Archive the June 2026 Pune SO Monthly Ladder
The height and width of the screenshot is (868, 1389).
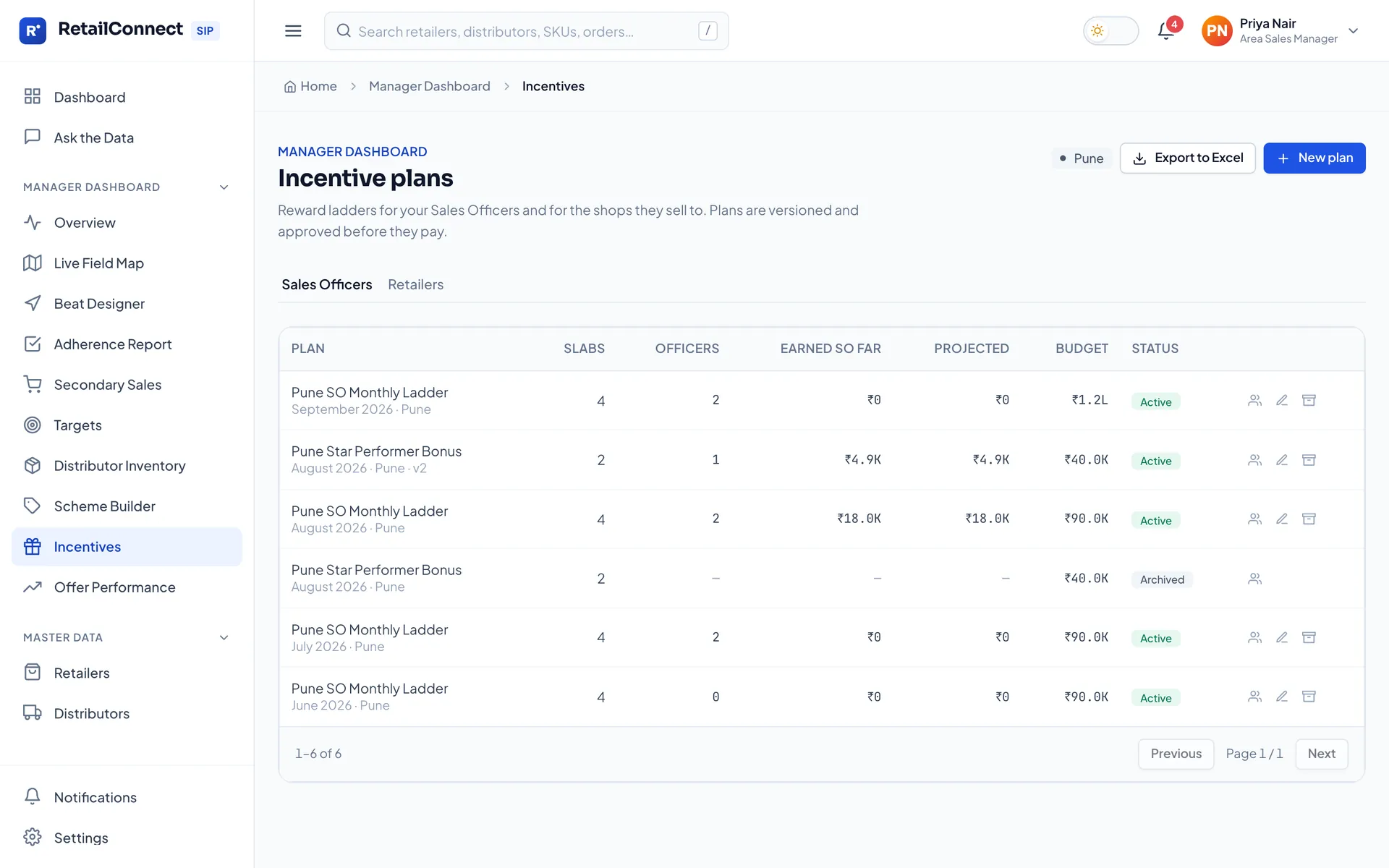pos(1309,697)
